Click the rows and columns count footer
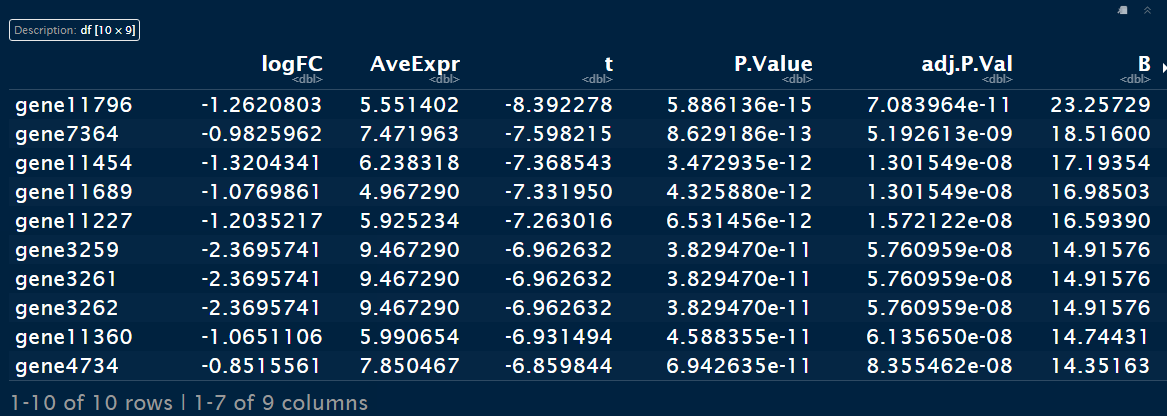Viewport: 1167px width, 416px height. [x=190, y=403]
